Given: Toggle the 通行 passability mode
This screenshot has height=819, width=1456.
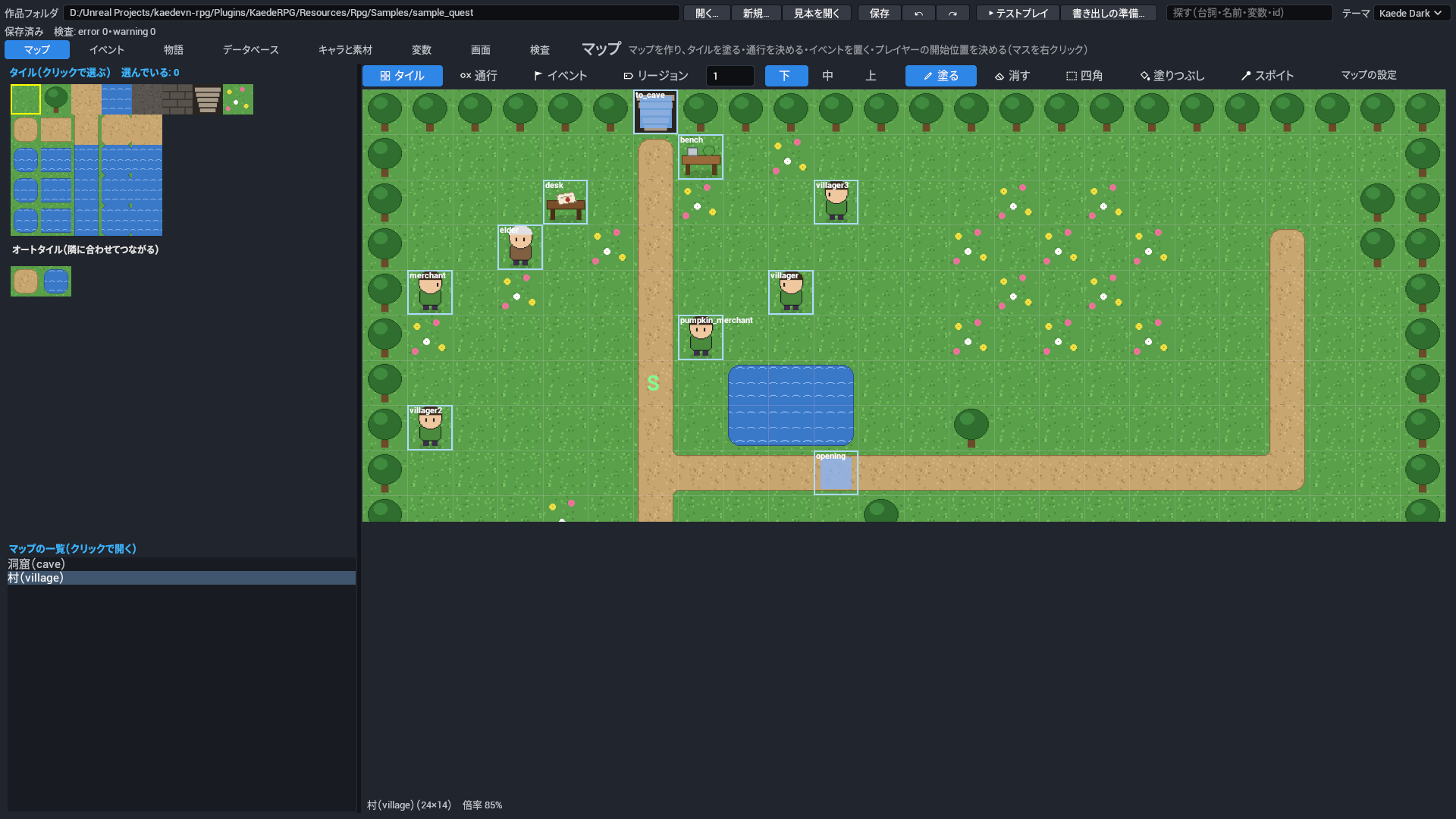Looking at the screenshot, I should tap(479, 76).
